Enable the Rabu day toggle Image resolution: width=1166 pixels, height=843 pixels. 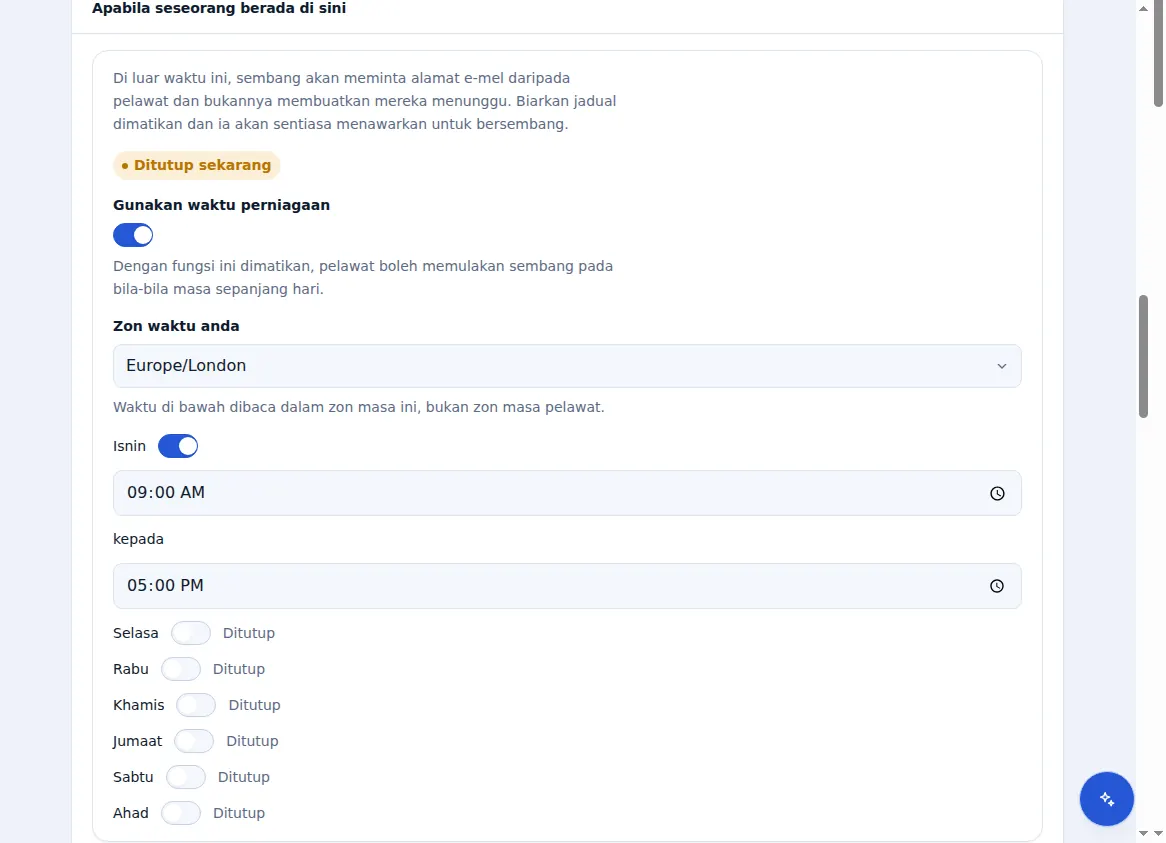tap(181, 669)
